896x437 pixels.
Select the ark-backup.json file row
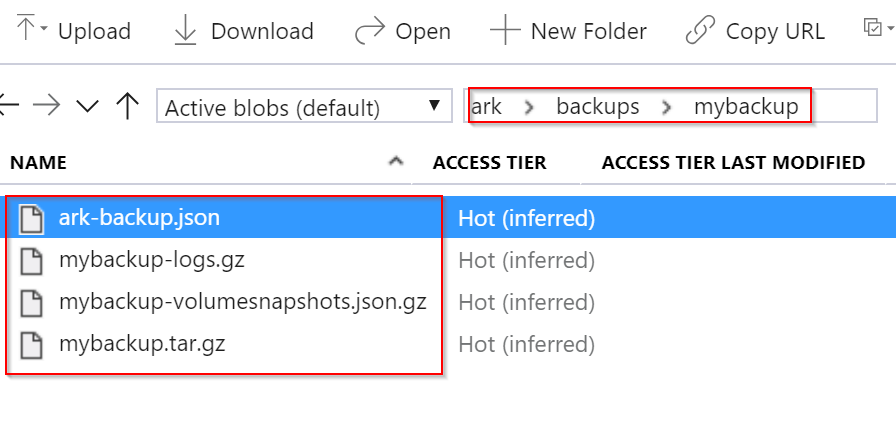pyautogui.click(x=448, y=218)
